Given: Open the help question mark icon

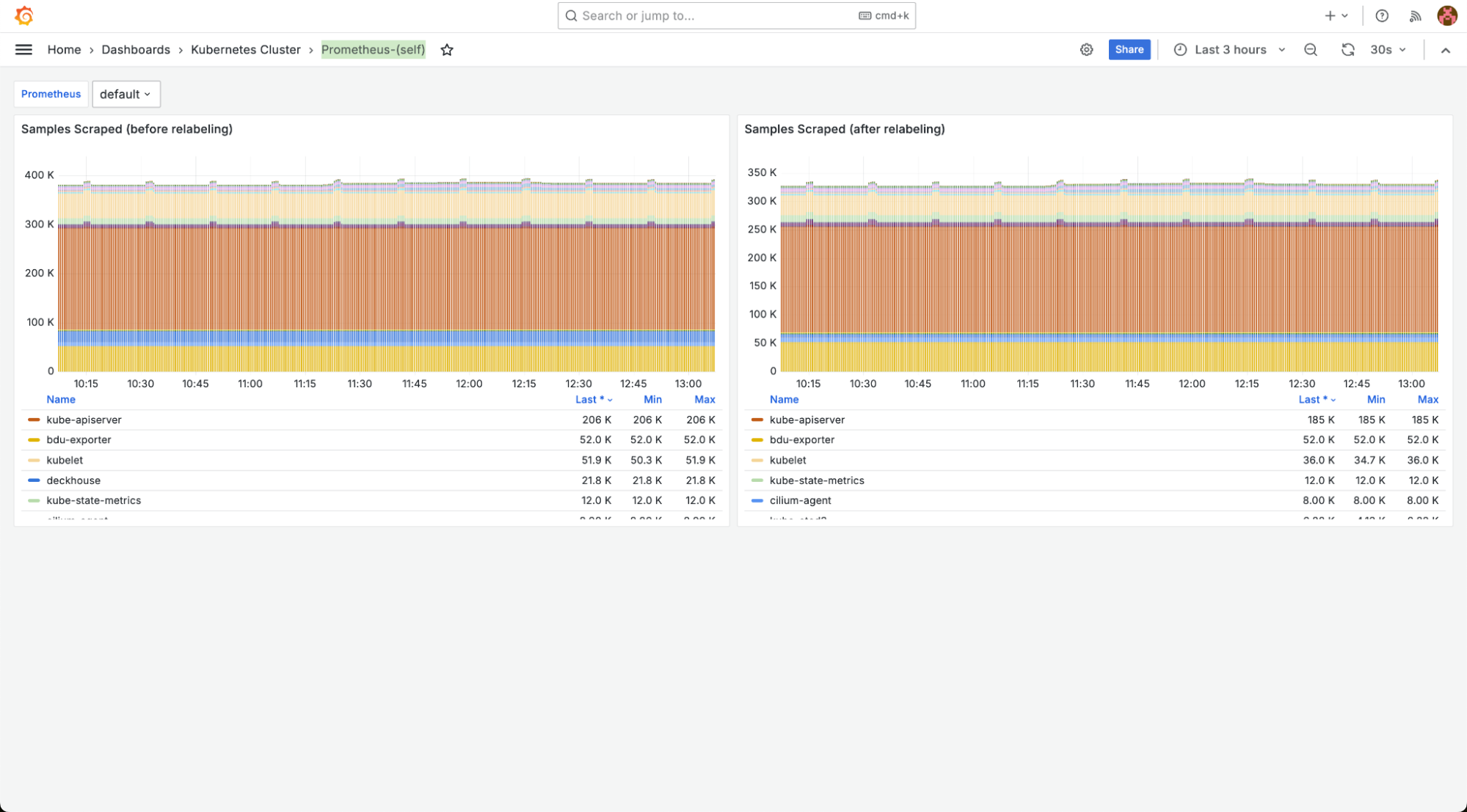Looking at the screenshot, I should pyautogui.click(x=1382, y=15).
